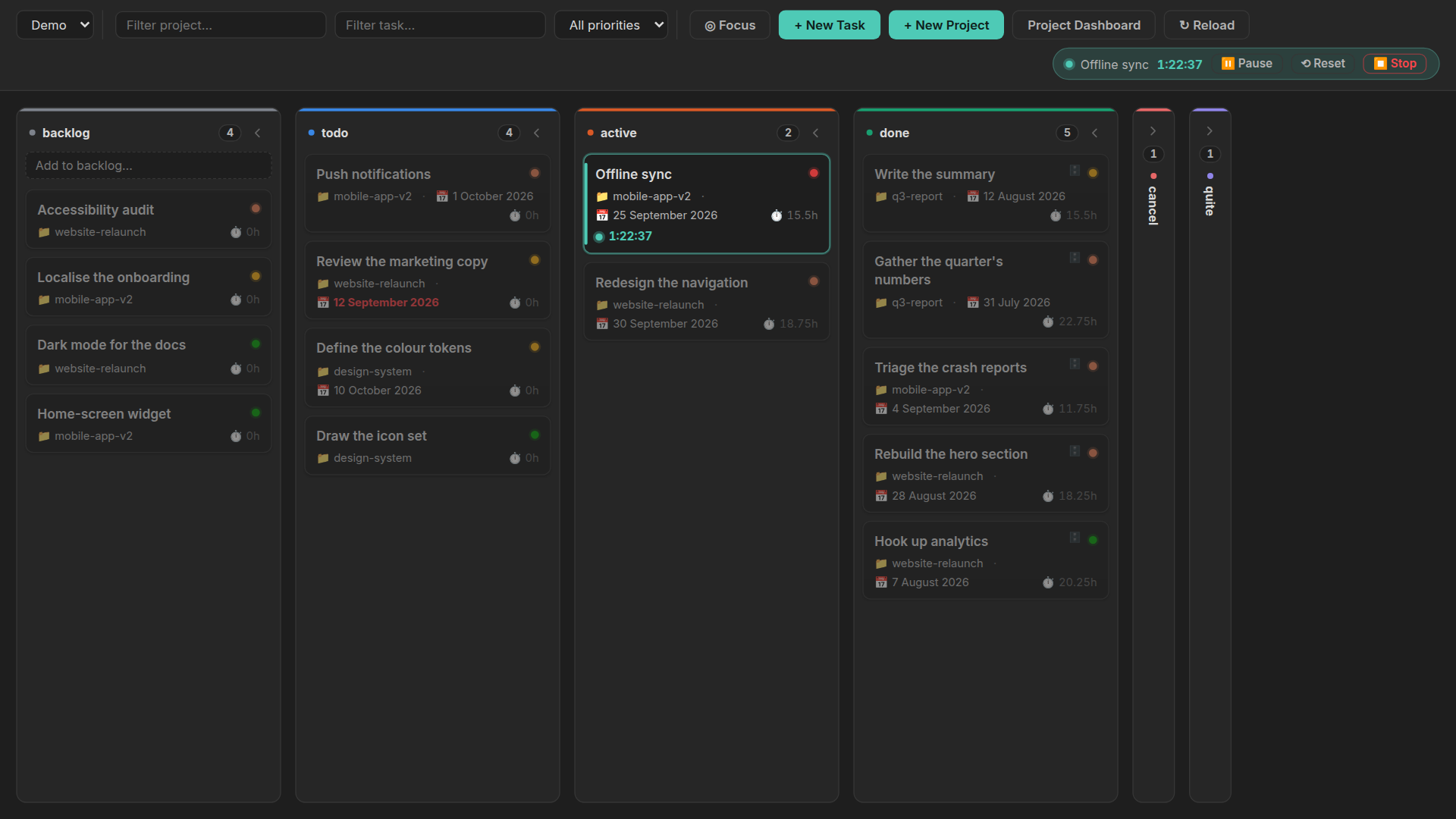Viewport: 1456px width, 819px height.
Task: Collapse the todo column
Action: pos(537,133)
